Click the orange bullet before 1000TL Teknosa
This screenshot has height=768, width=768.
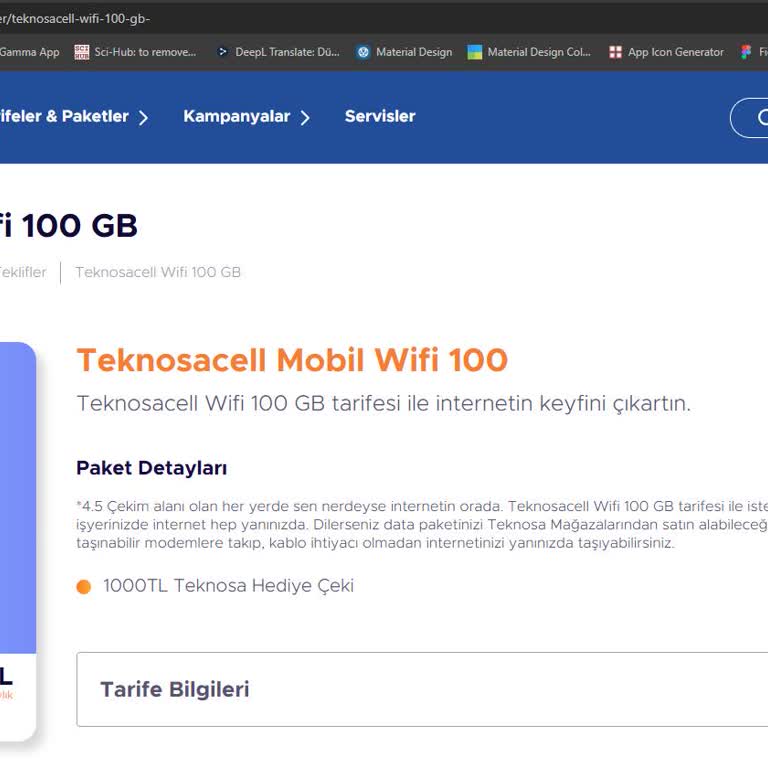point(84,587)
